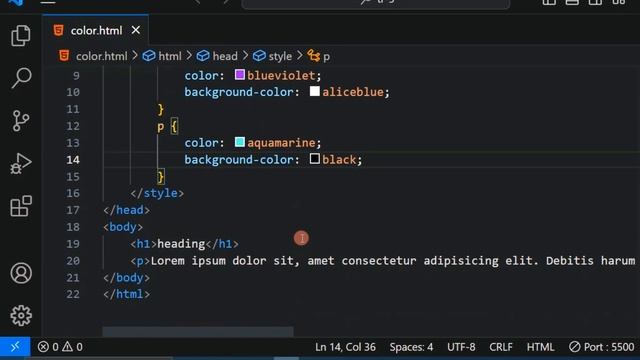
Task: Click the closing </style> tag
Action: 157,193
